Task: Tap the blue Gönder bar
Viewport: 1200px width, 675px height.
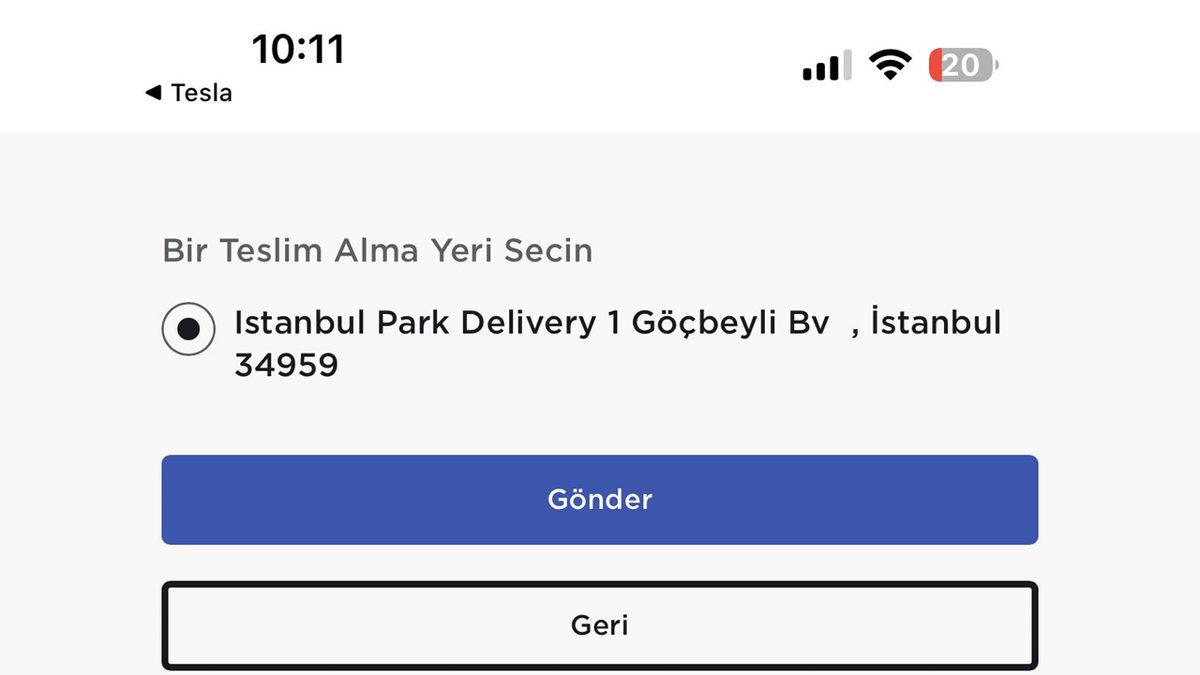Action: pos(599,499)
